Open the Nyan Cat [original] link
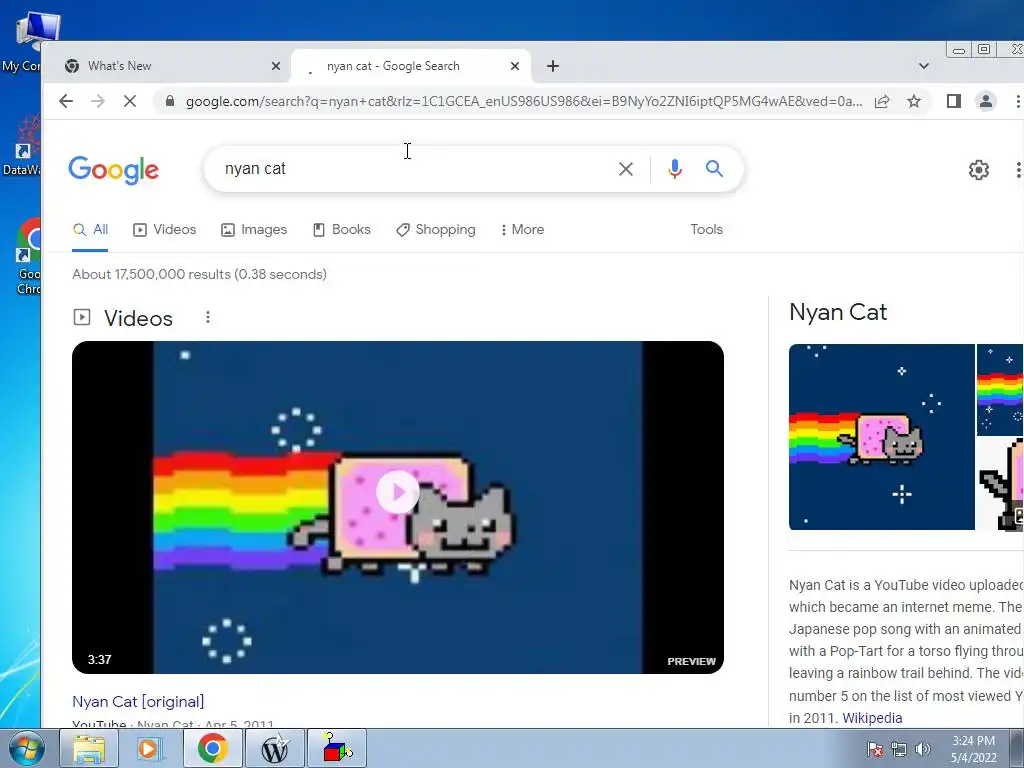 point(138,701)
